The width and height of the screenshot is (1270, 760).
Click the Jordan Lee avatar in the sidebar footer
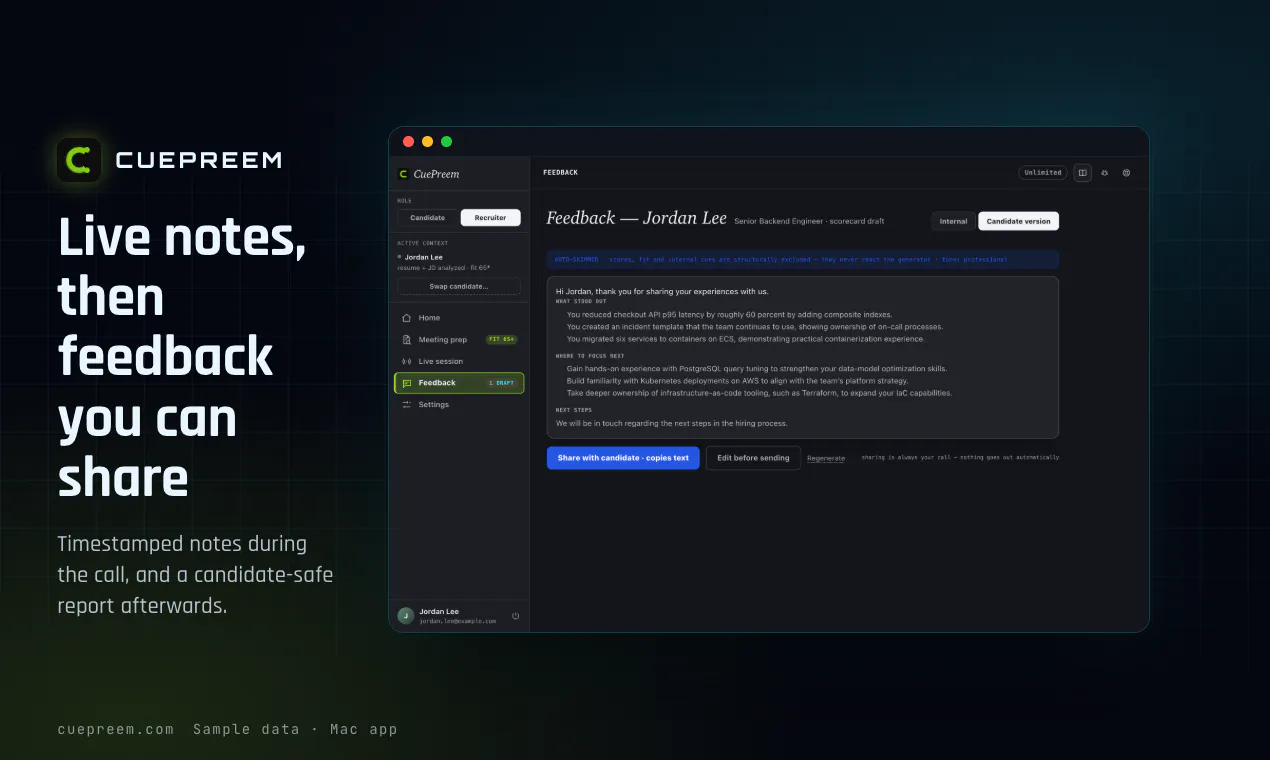coord(405,616)
